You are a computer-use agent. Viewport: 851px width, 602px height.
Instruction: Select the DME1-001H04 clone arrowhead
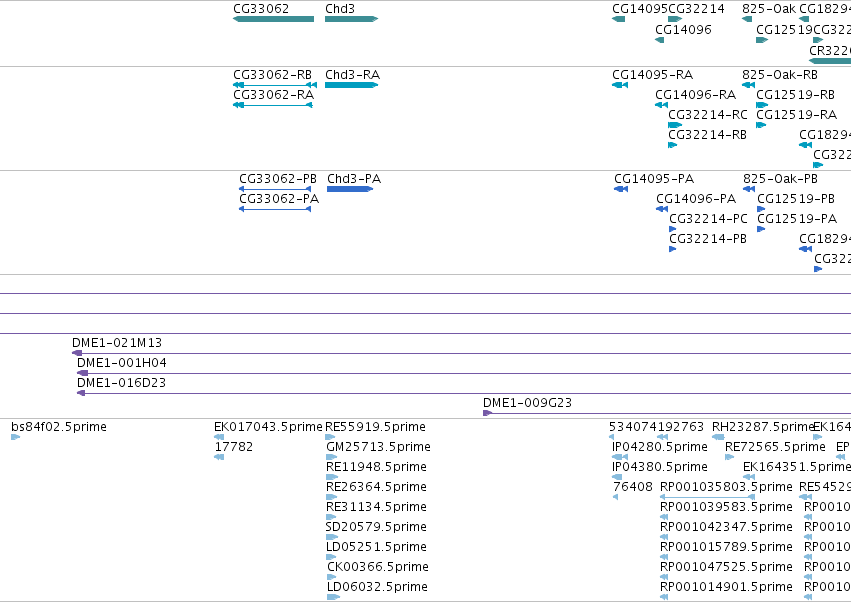point(82,373)
